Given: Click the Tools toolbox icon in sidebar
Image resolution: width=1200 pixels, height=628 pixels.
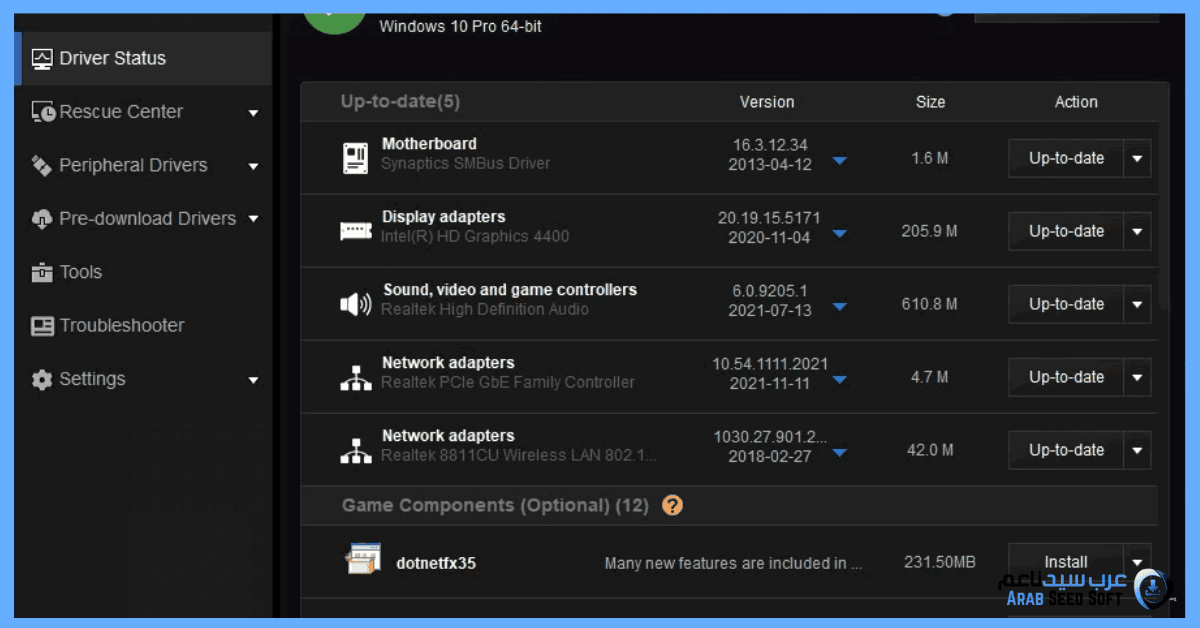Looking at the screenshot, I should [x=42, y=272].
